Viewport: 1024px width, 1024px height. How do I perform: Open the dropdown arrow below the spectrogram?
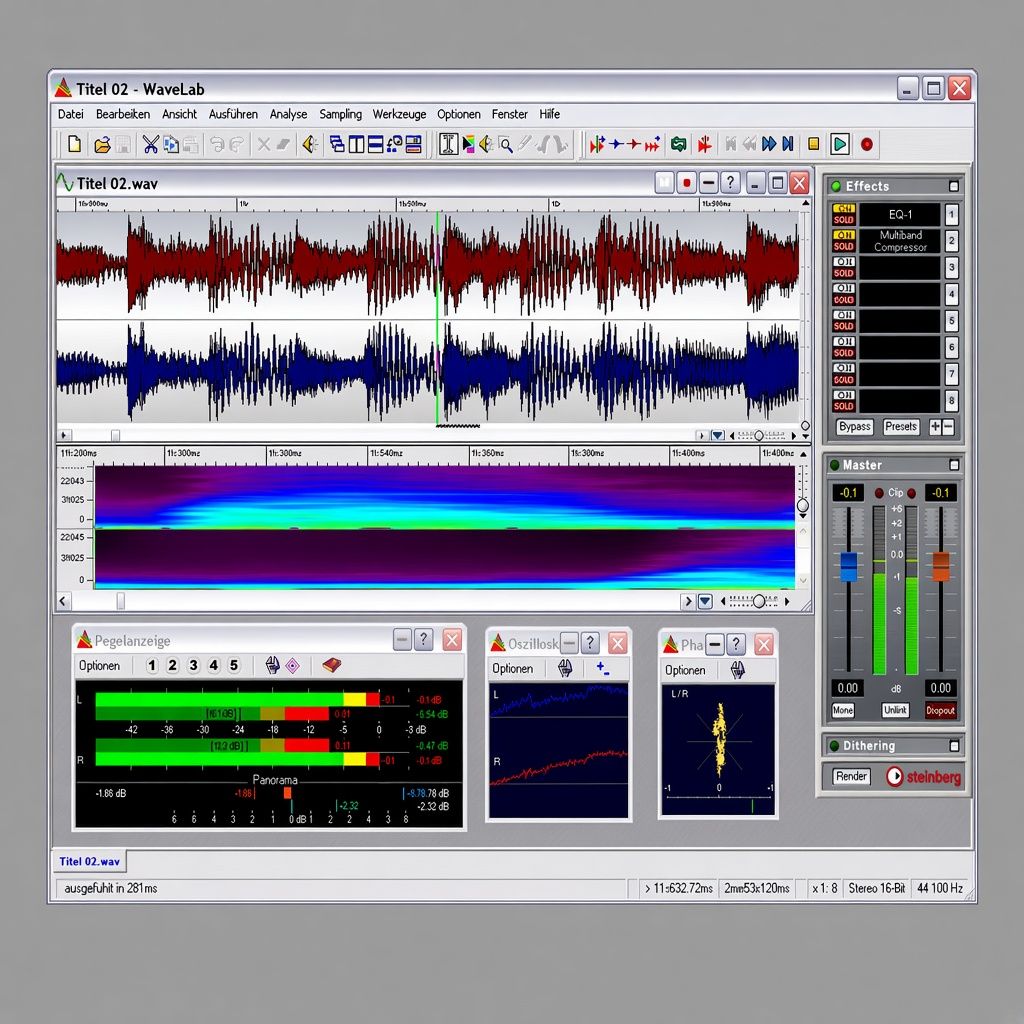705,601
